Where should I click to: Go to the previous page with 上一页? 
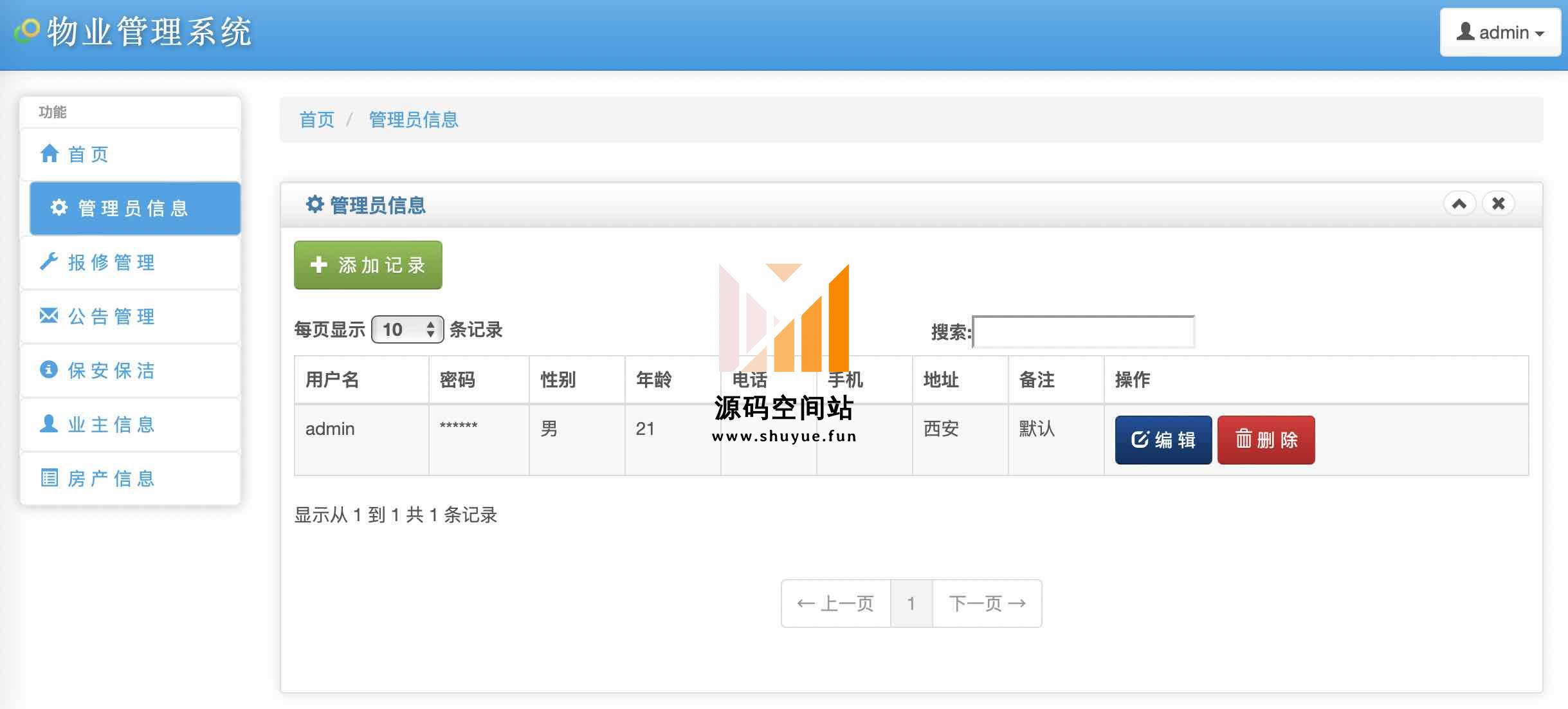tap(836, 603)
